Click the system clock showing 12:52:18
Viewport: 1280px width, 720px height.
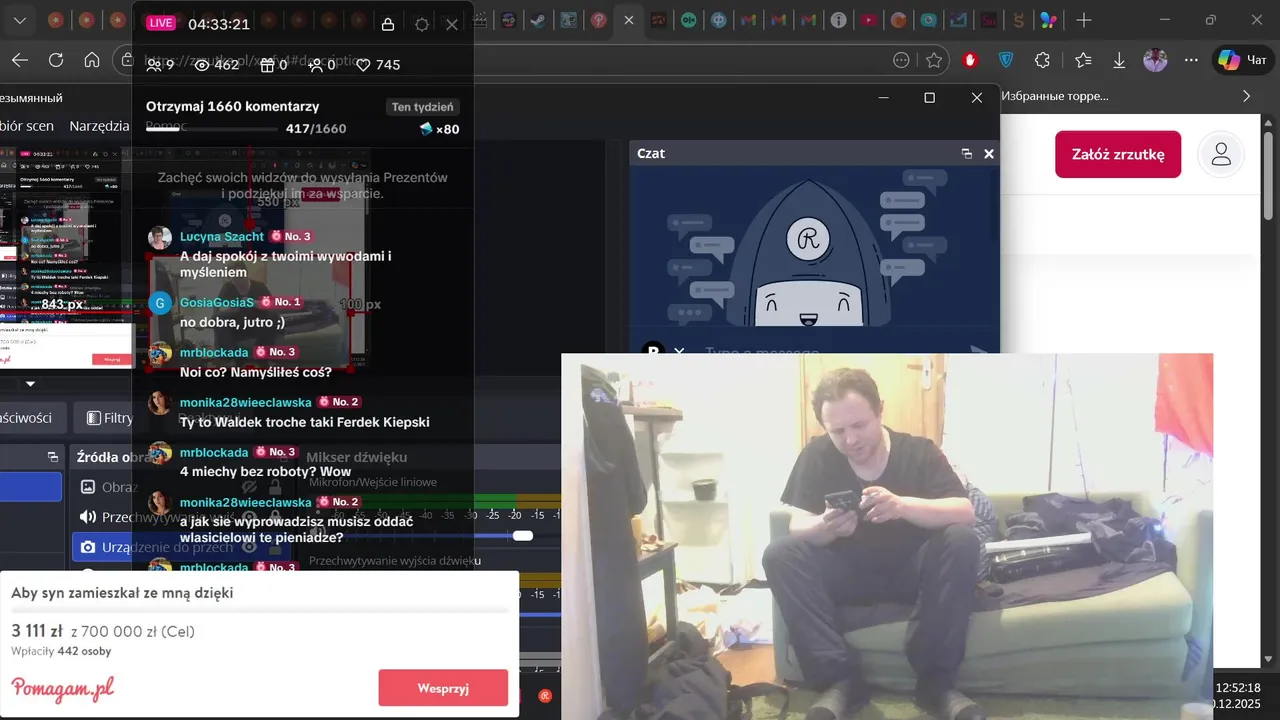tap(1237, 688)
